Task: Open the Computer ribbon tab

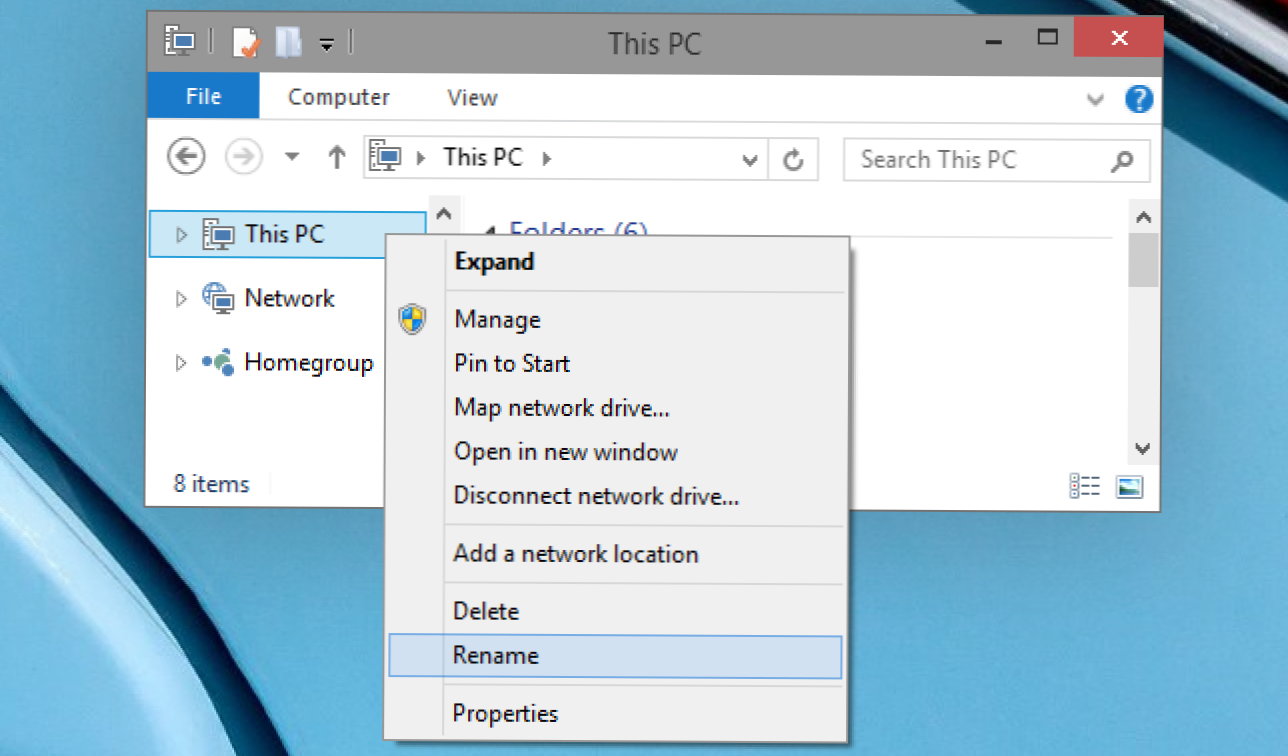Action: 339,97
